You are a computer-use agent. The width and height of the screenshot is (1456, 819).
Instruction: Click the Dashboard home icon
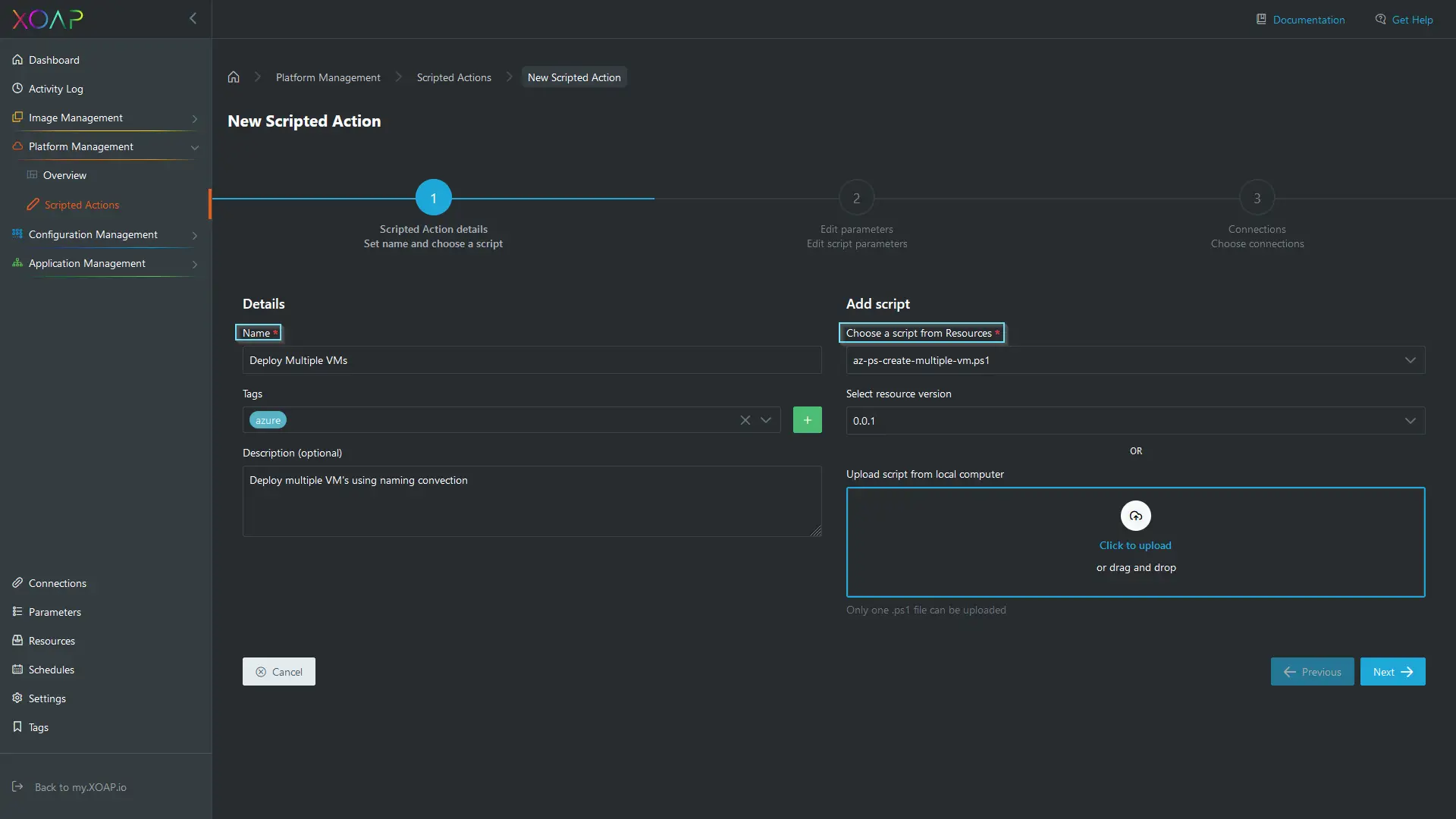pos(17,59)
